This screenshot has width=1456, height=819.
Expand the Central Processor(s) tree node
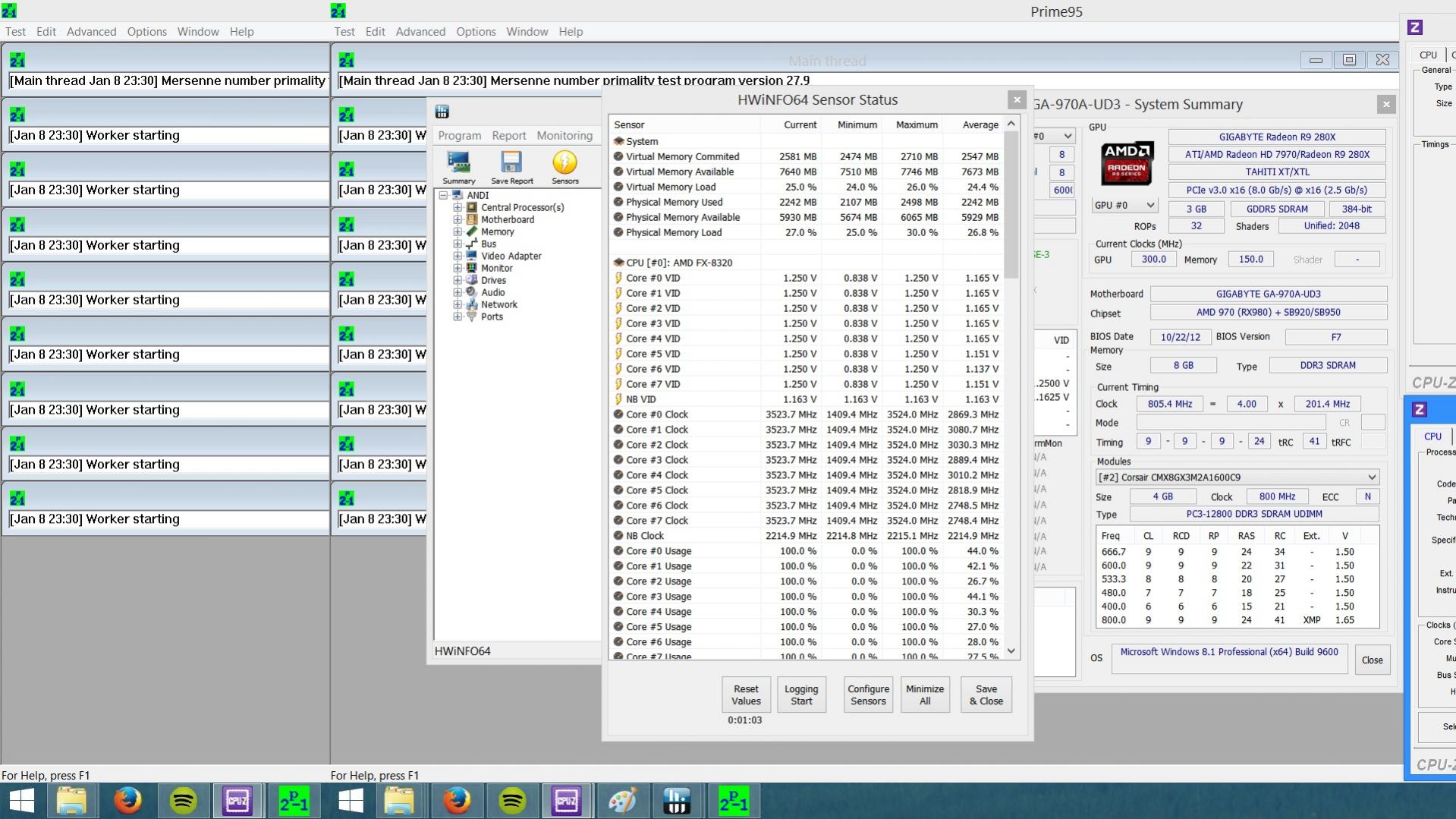[458, 207]
